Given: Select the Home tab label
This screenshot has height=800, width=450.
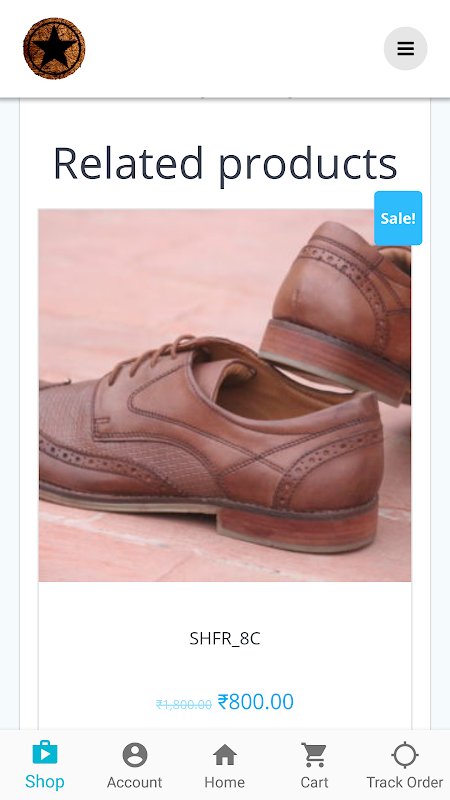Looking at the screenshot, I should (x=224, y=782).
